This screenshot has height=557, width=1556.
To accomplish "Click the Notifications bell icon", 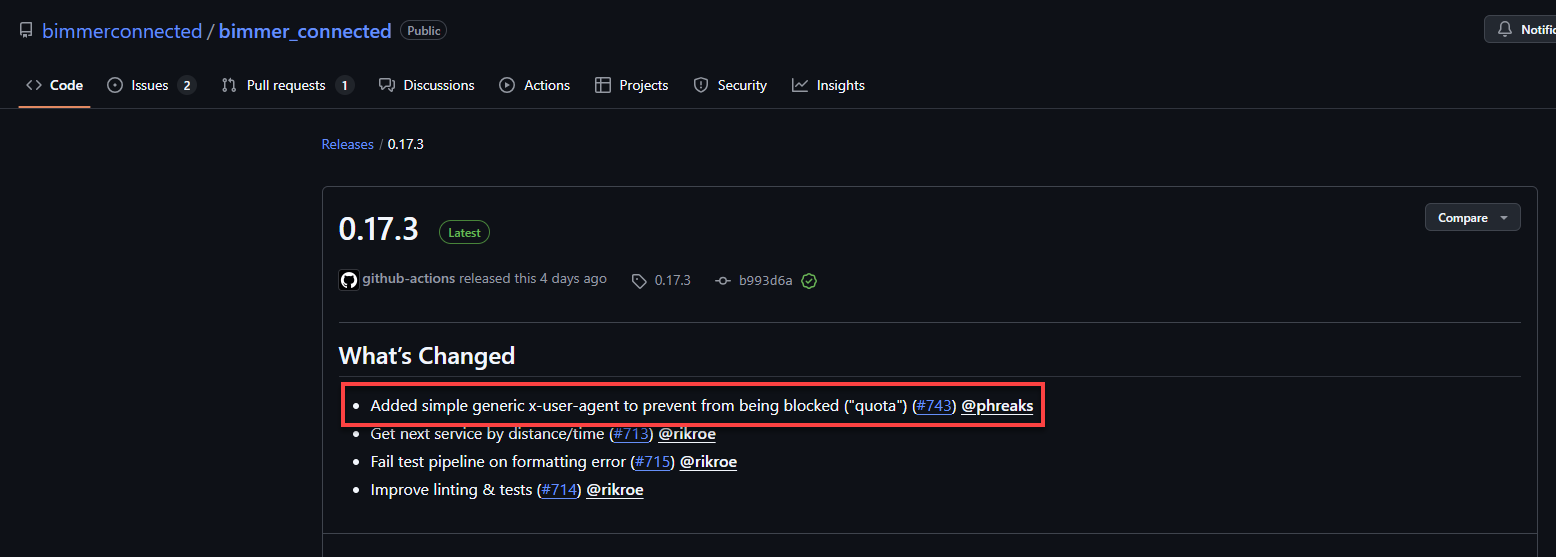I will [x=1505, y=30].
